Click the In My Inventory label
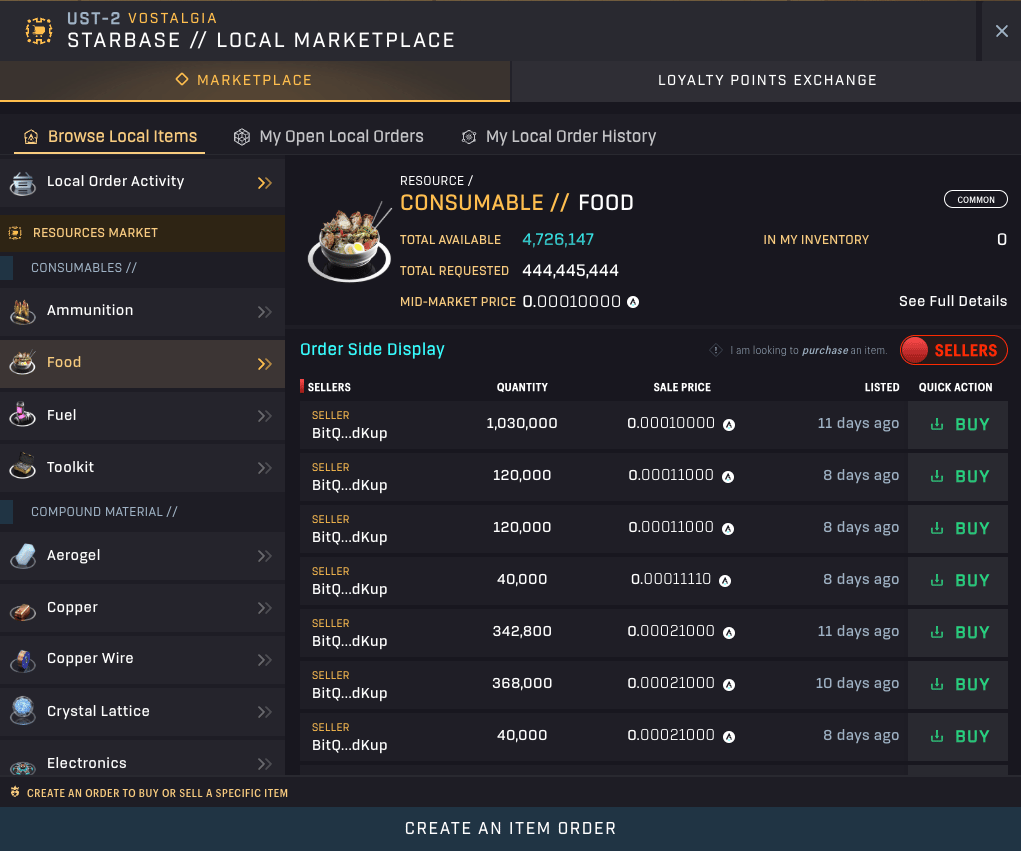Screen dimensions: 1021x851 click(816, 240)
